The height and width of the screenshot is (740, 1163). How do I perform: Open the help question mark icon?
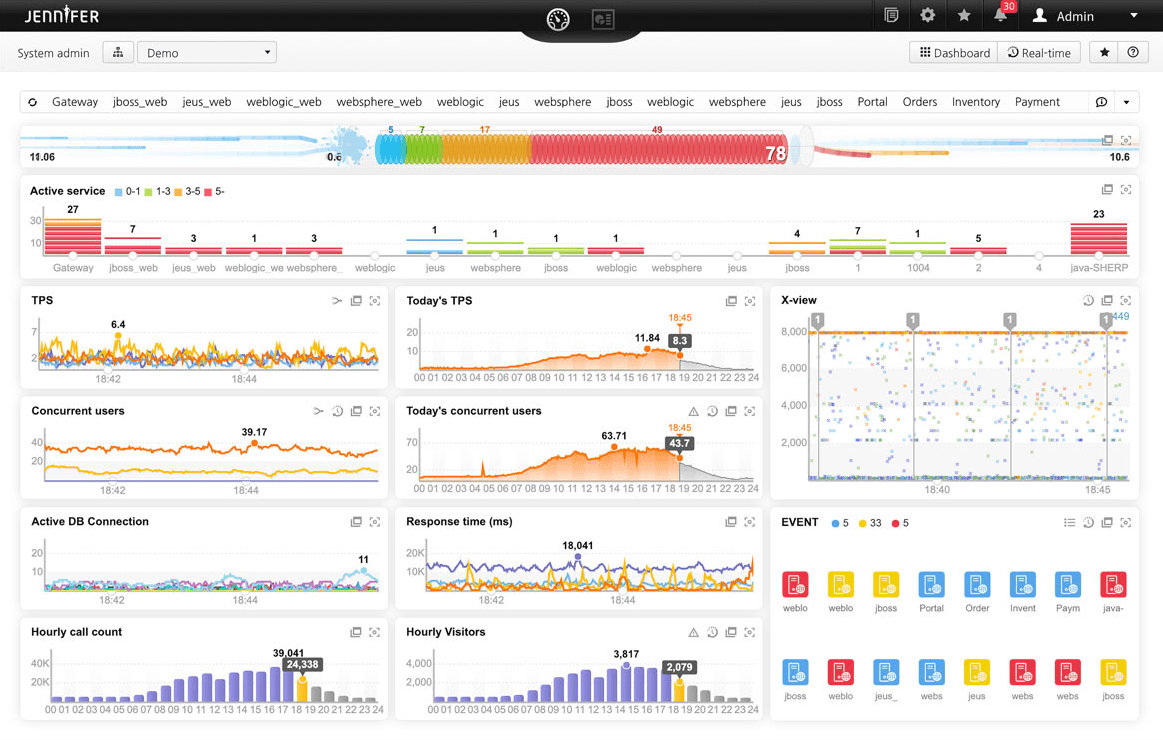coord(1133,53)
